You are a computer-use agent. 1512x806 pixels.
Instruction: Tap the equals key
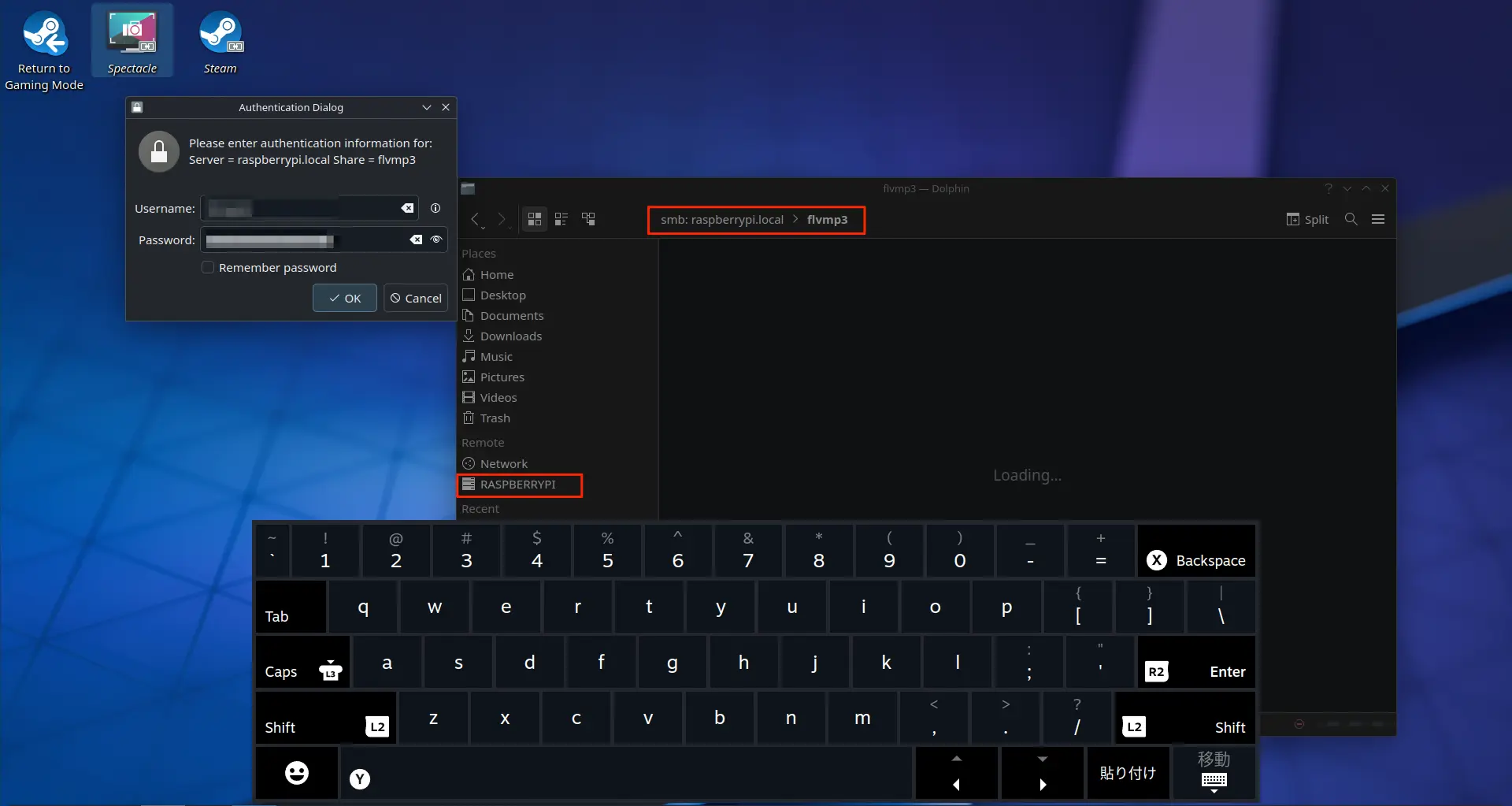(1101, 551)
